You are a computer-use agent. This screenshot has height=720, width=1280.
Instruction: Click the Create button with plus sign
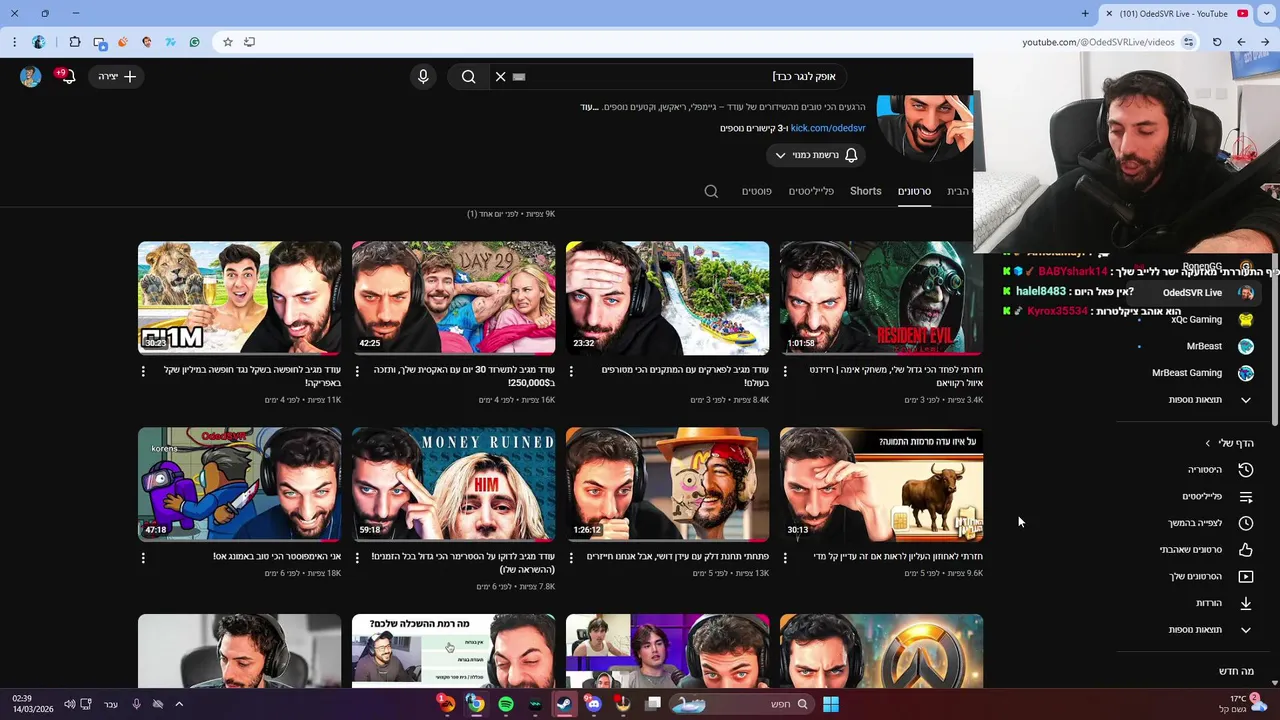[117, 76]
